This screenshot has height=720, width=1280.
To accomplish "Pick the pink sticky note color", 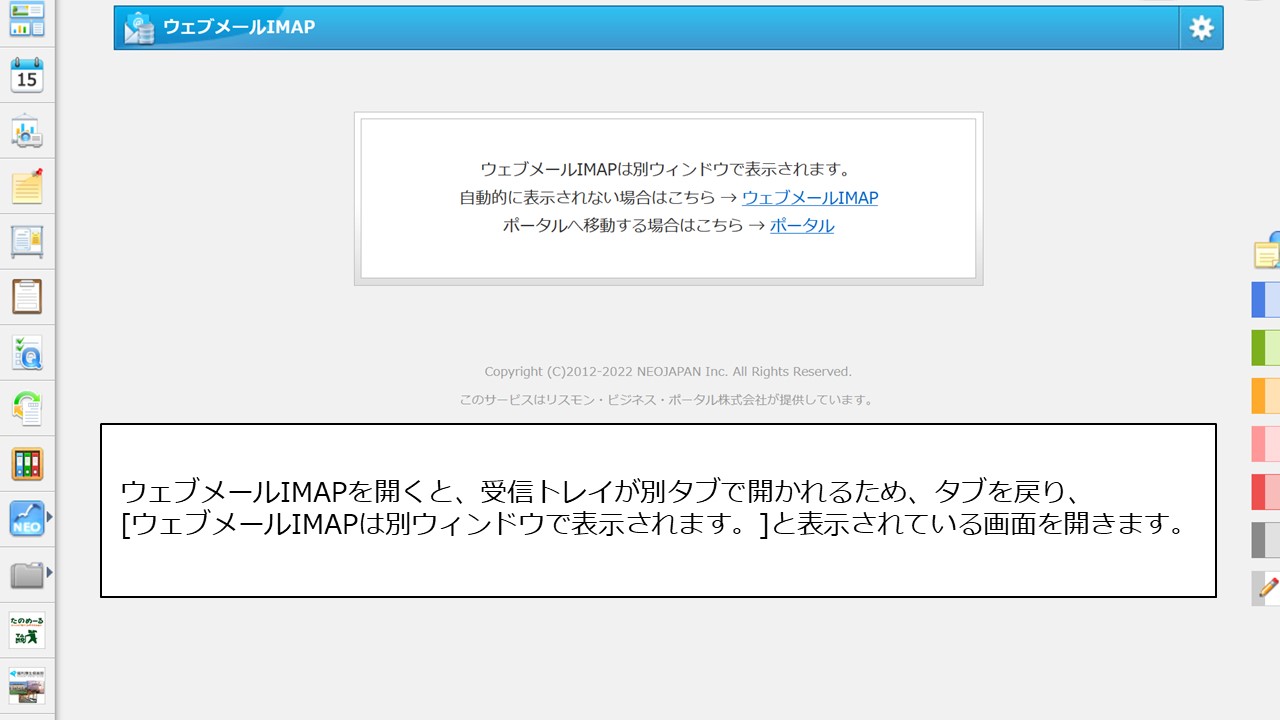I will tap(1266, 444).
